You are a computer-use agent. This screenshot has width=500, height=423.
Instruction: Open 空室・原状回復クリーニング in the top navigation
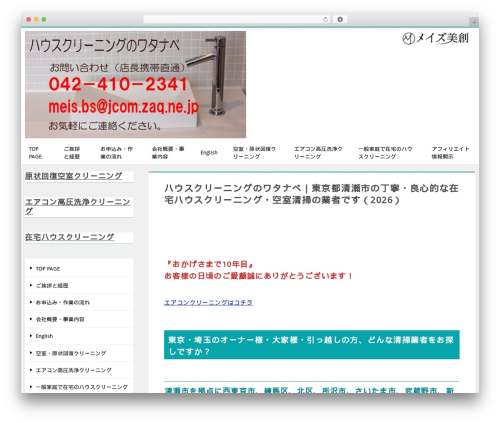[x=254, y=153]
